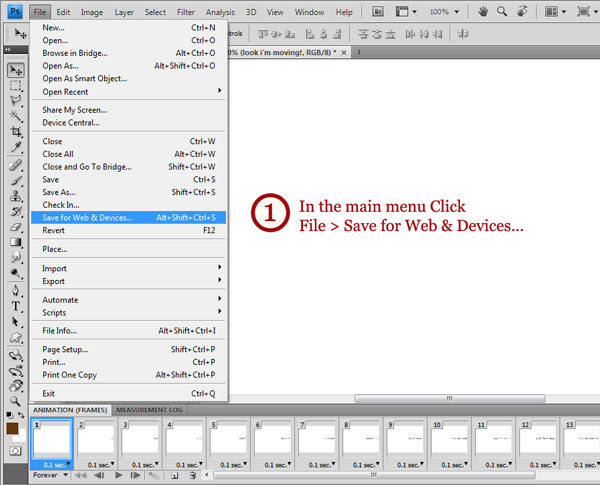Choose Browse in Bridge... menu item
This screenshot has height=485, width=600.
129,53
